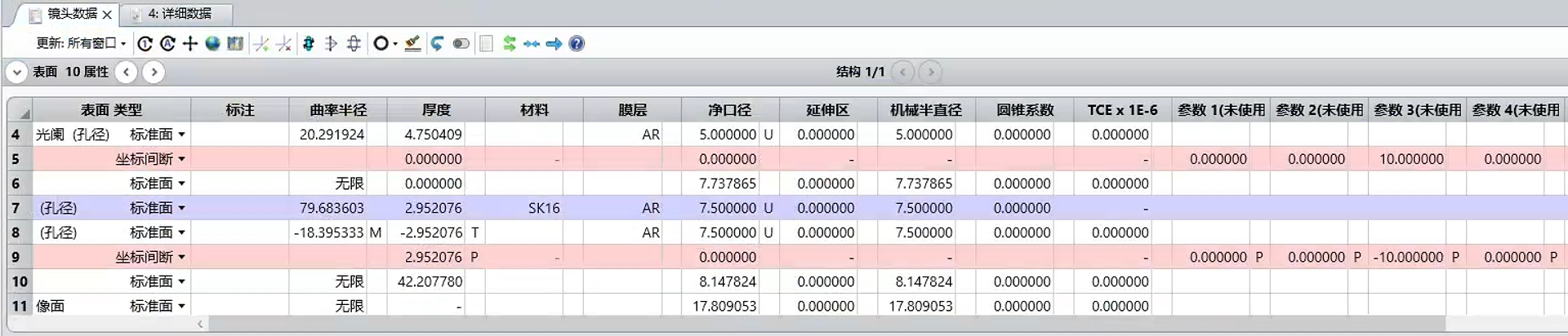Expand the 表面 10 属性 panel chevron
The height and width of the screenshot is (336, 1568).
[17, 72]
